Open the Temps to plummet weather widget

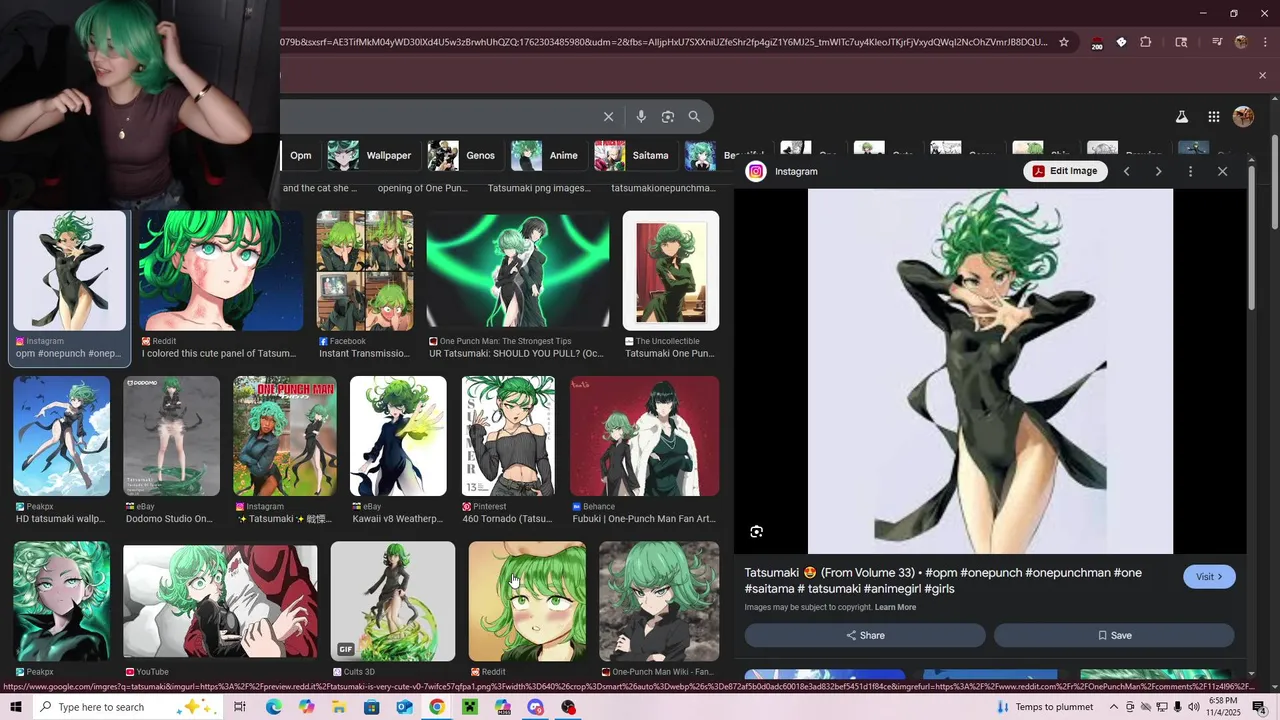(1045, 707)
